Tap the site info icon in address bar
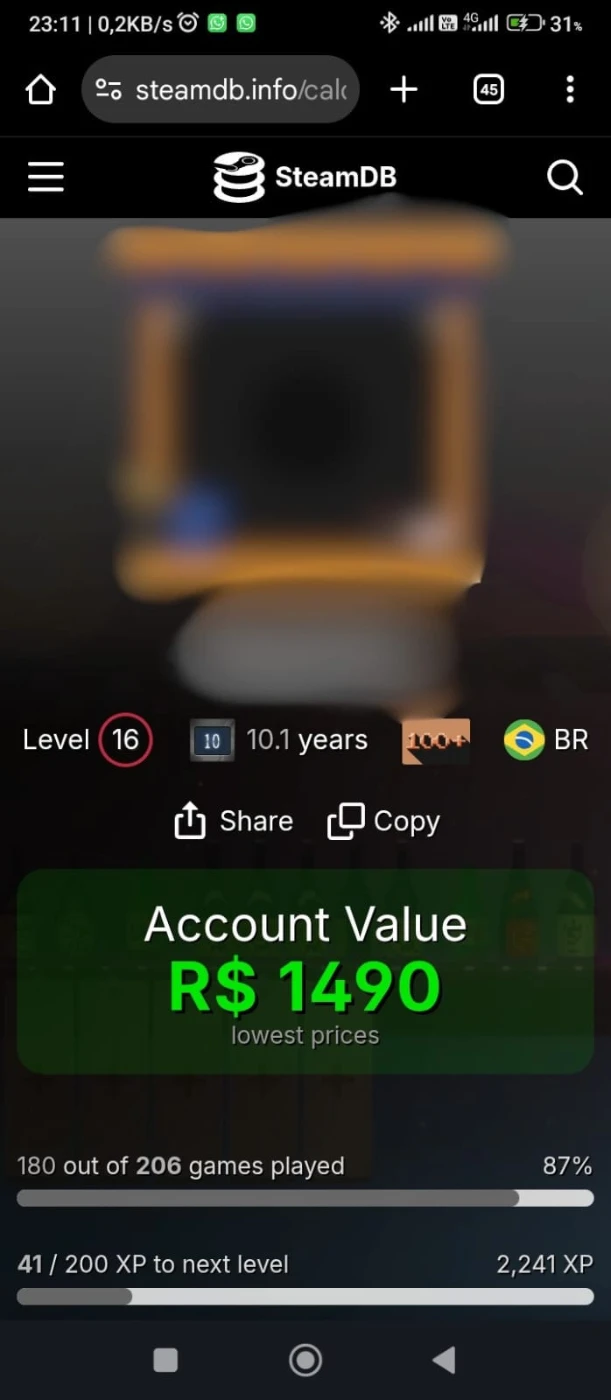611x1400 pixels. [109, 90]
